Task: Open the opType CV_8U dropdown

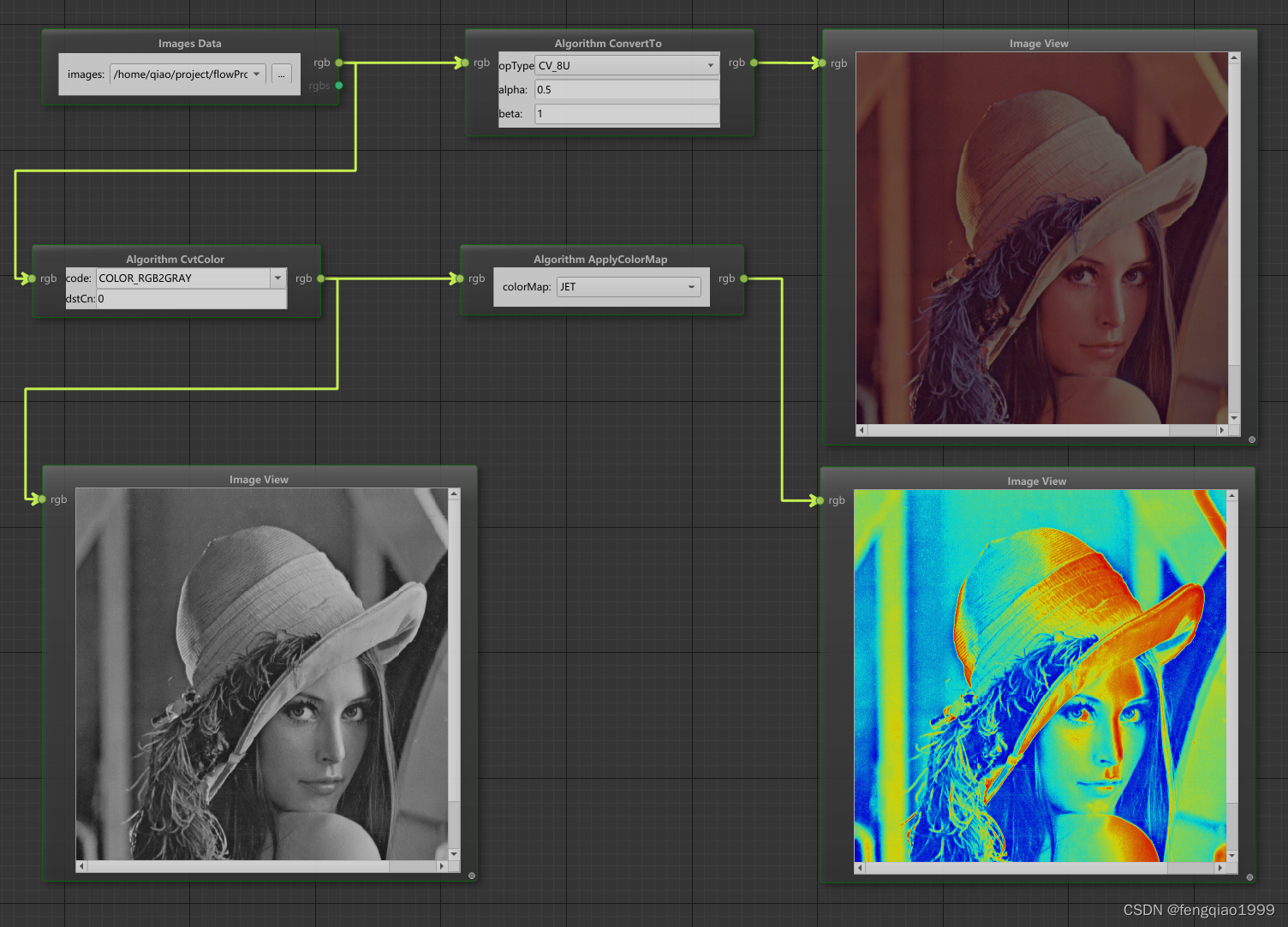Action: [627, 65]
